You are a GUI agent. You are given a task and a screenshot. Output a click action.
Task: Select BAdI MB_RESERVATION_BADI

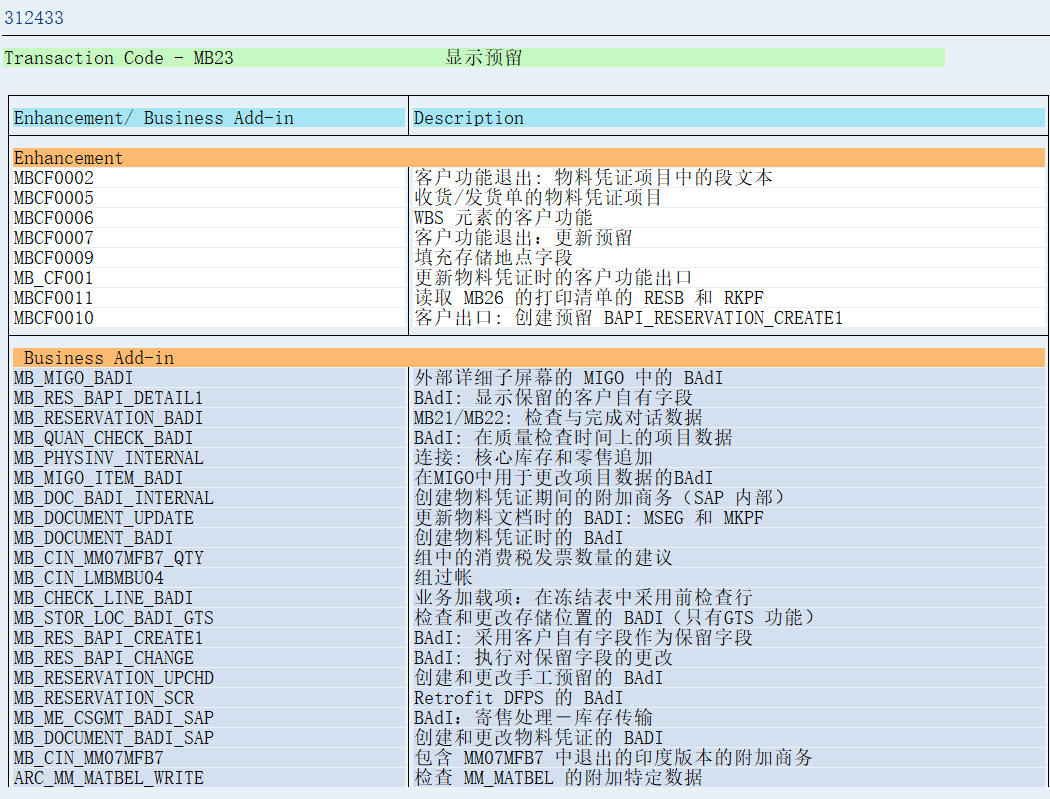[108, 418]
